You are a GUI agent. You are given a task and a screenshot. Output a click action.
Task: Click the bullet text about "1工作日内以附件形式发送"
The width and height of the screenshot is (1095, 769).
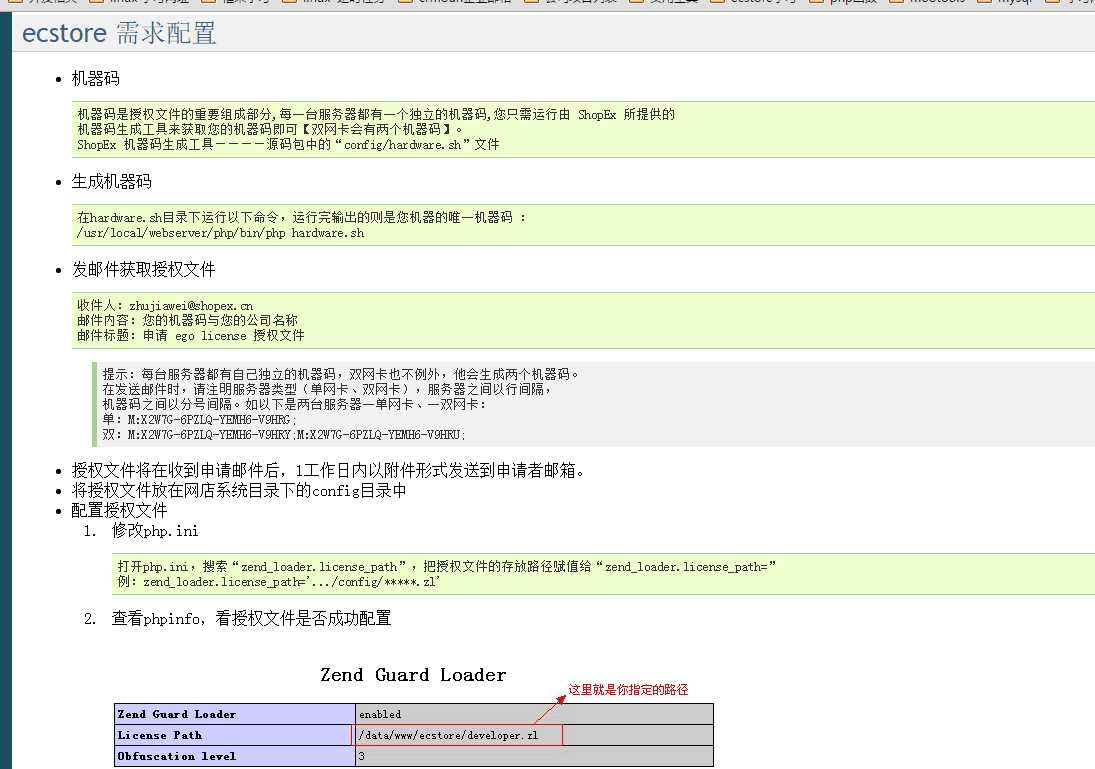pos(328,471)
